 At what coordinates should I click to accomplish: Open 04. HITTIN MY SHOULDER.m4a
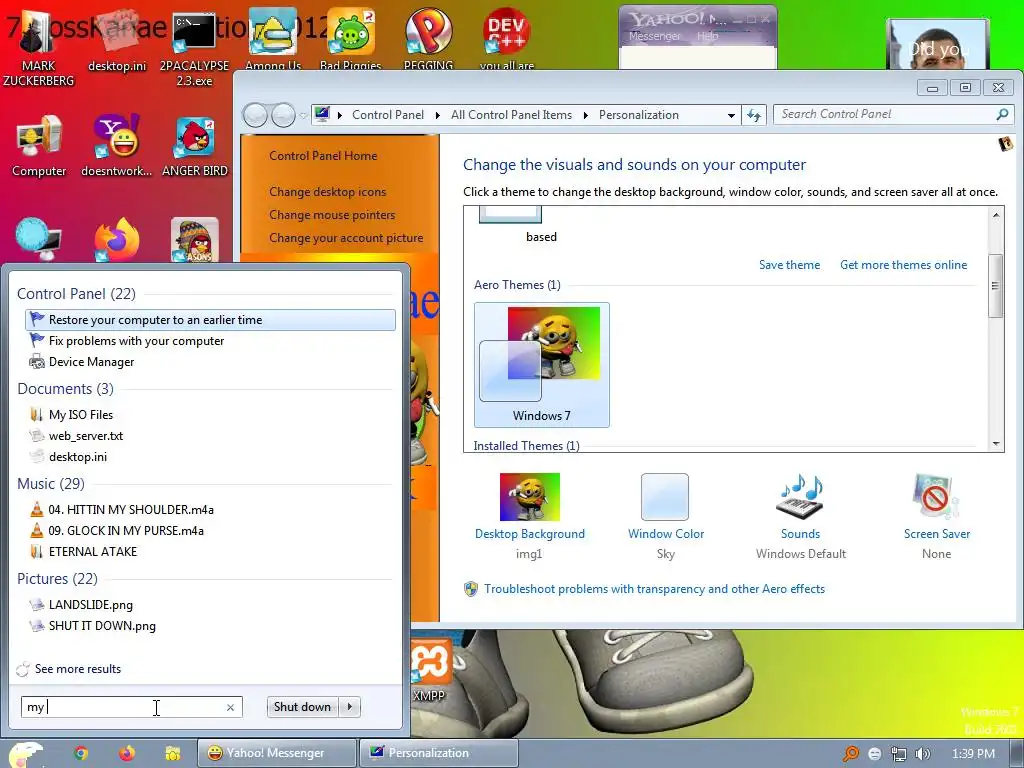(x=210, y=509)
